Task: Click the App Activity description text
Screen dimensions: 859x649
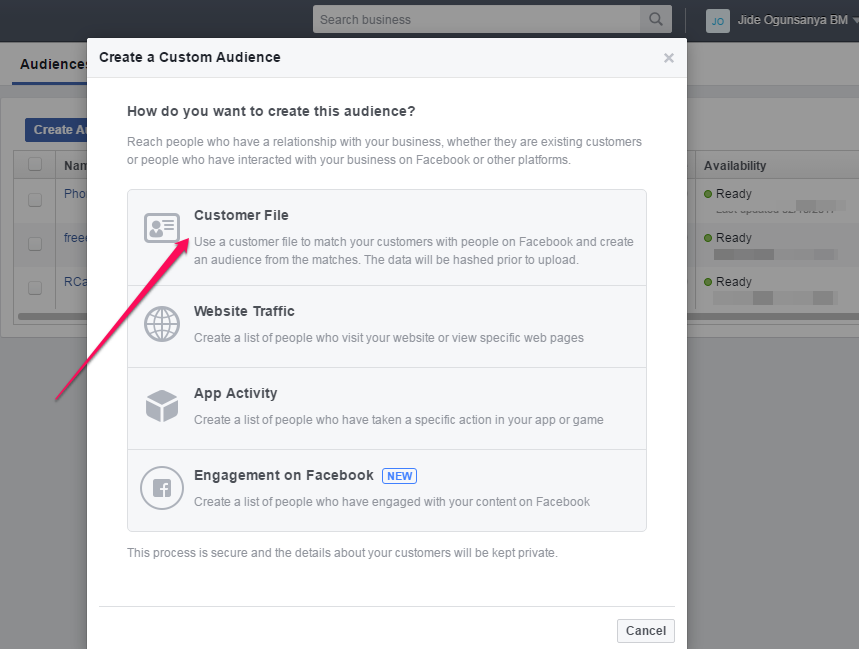Action: [x=399, y=420]
